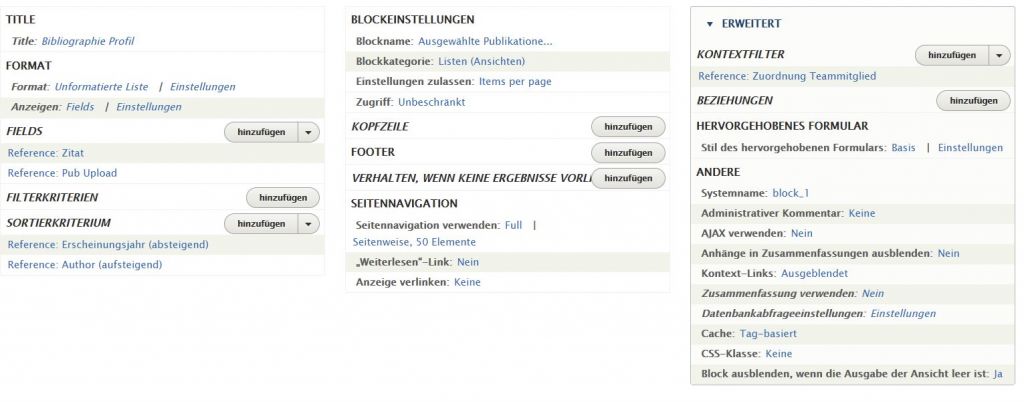Add a new field with hinzufügen
The image size is (1024, 402).
coord(261,132)
